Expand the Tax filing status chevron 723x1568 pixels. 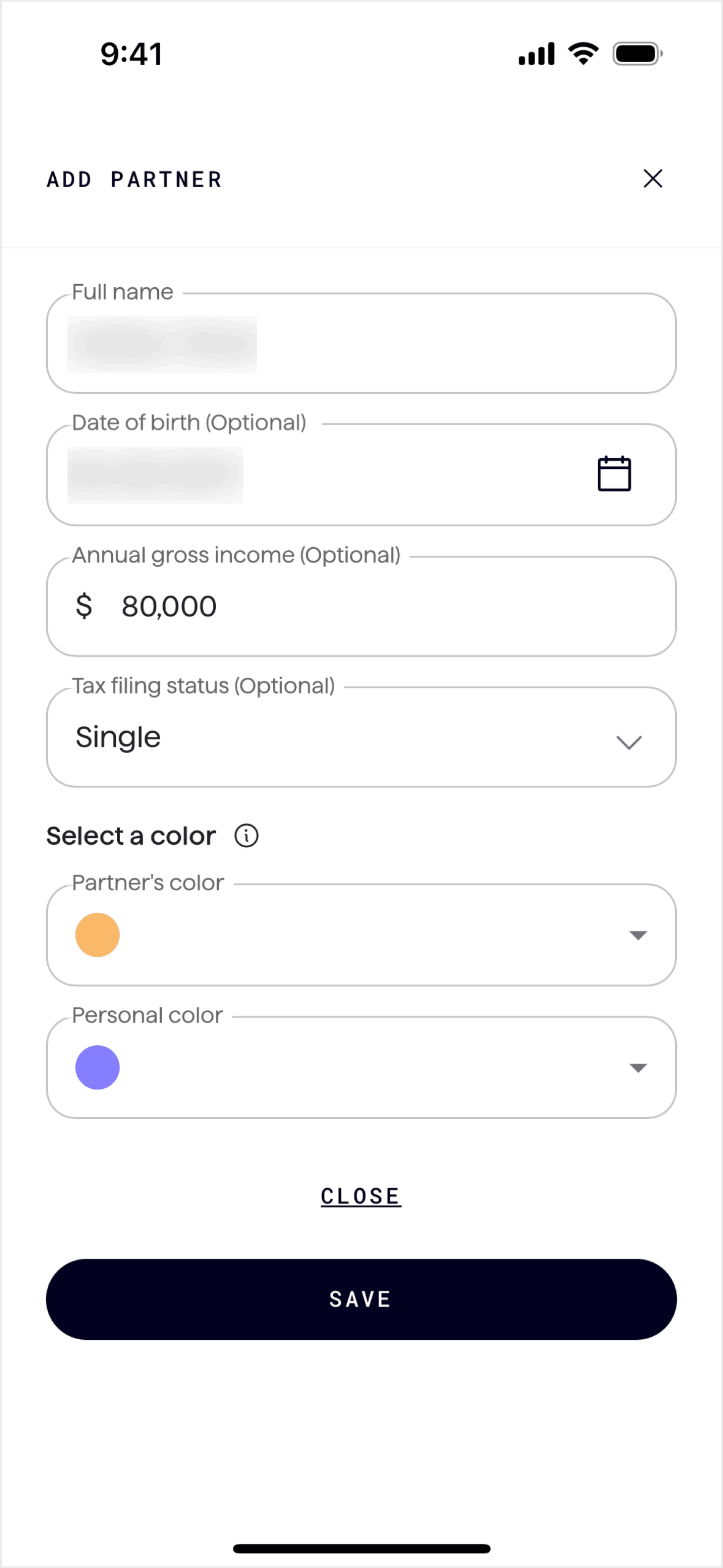(x=629, y=742)
